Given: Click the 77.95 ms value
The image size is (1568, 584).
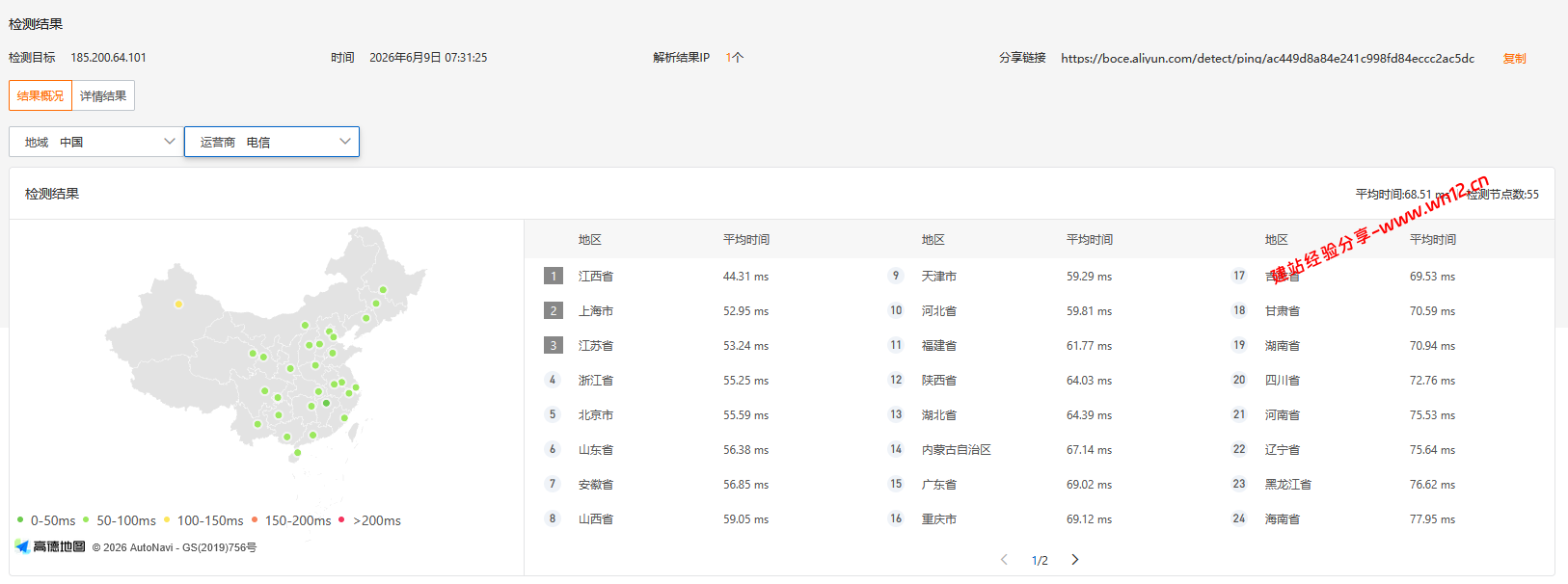Looking at the screenshot, I should click(1432, 519).
